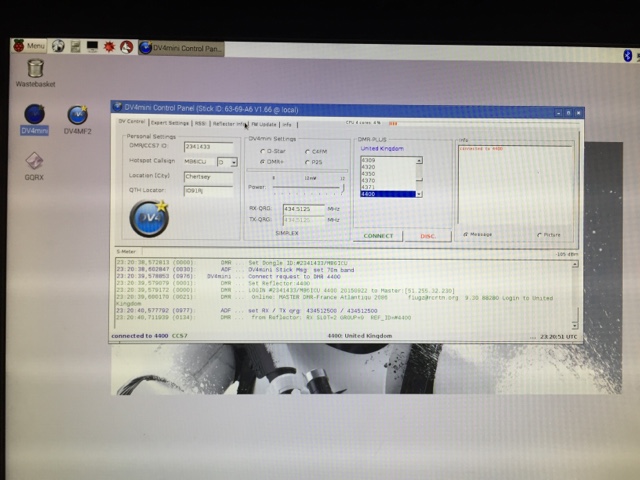Screen dimensions: 640x480
Task: Select the S-Meter tab
Action: [x=126, y=251]
